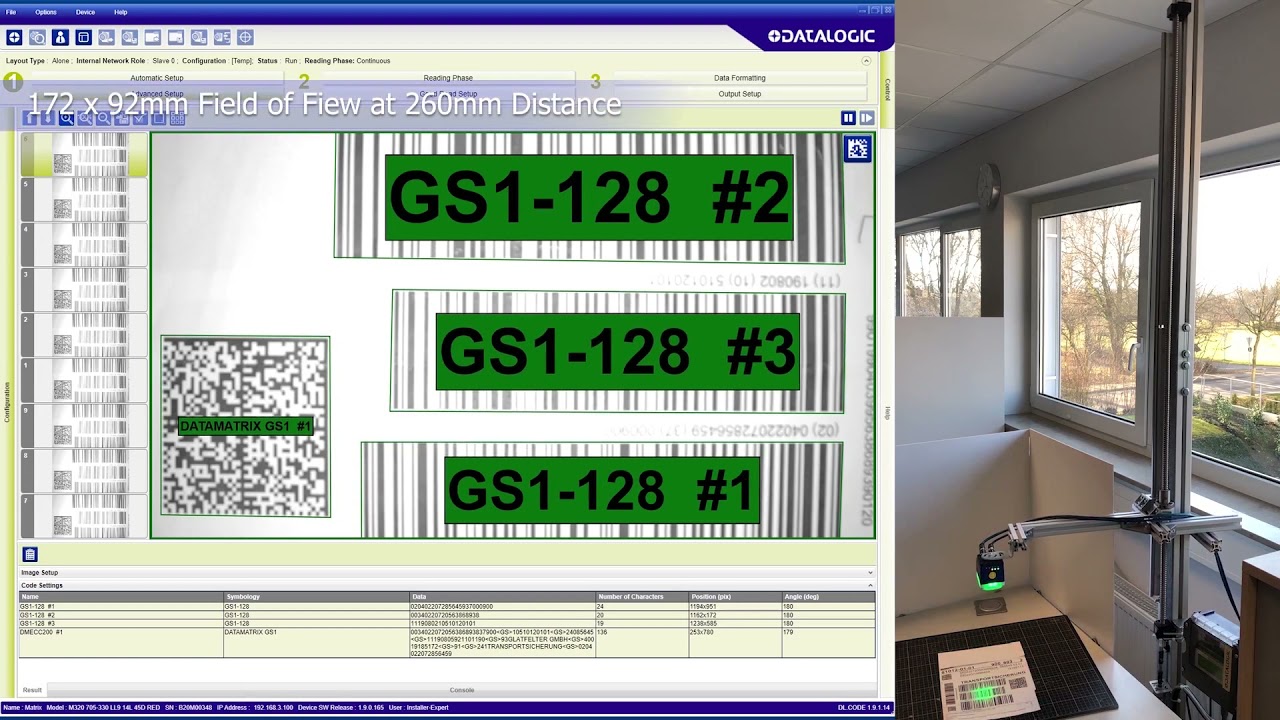This screenshot has height=720, width=1280.
Task: Select image thumbnail number 9
Action: point(84,426)
